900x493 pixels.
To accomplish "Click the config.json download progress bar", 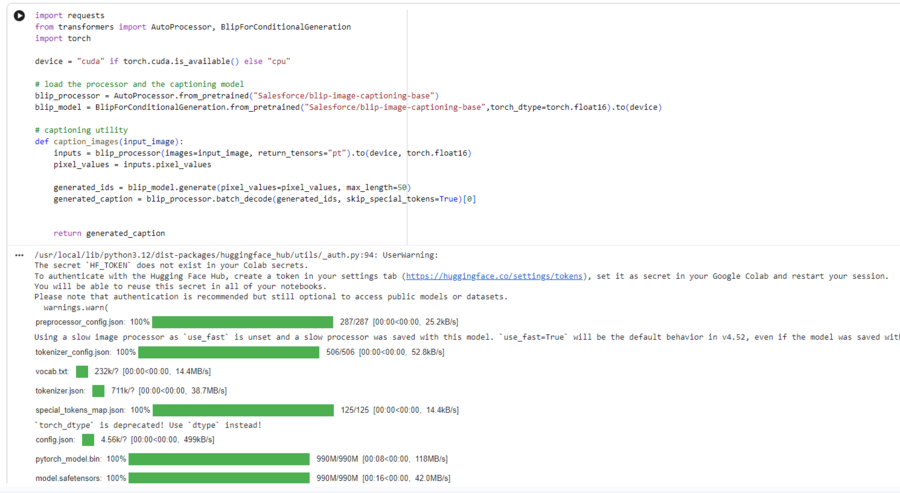I will tap(88, 440).
